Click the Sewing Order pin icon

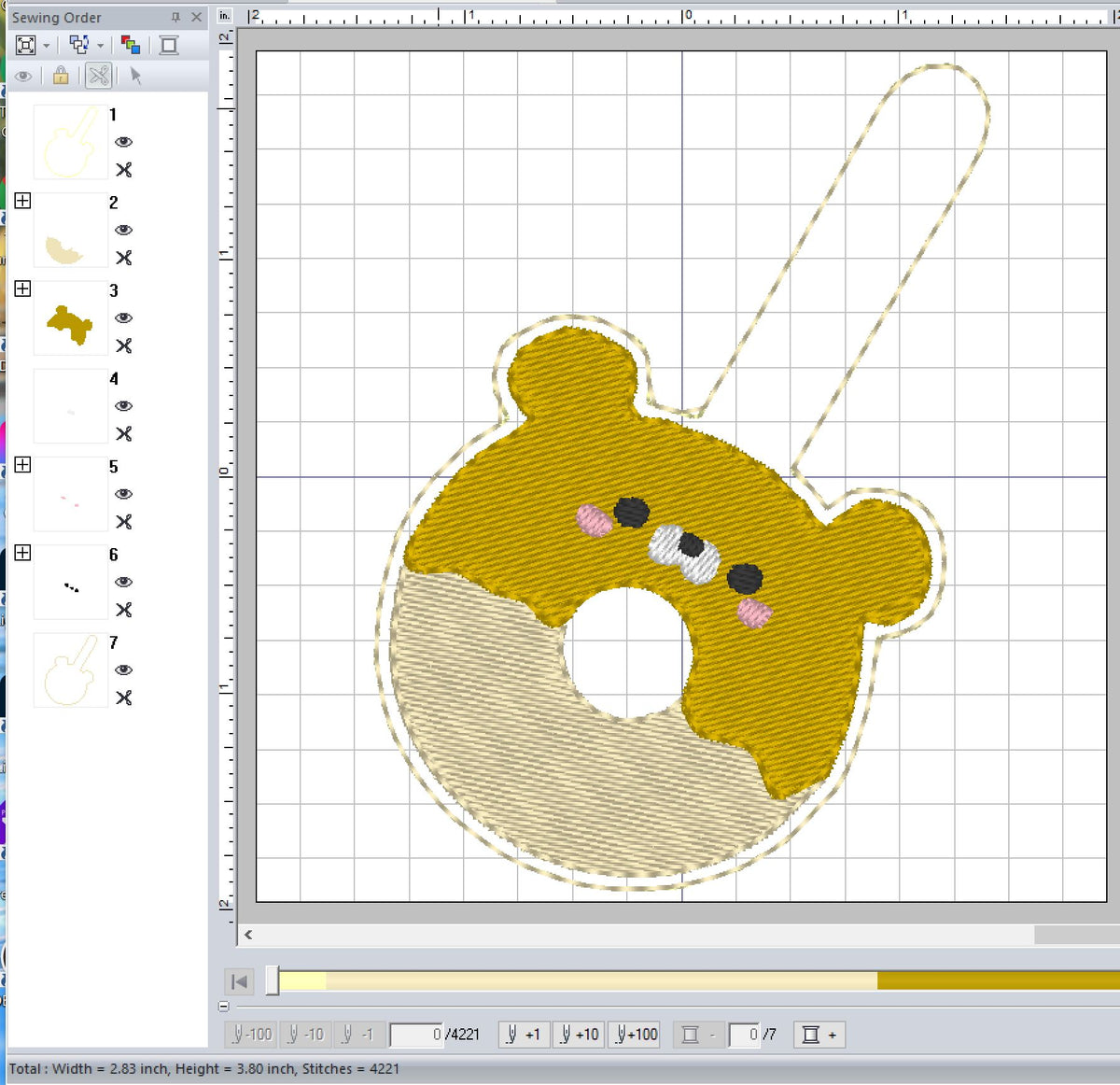[x=174, y=17]
